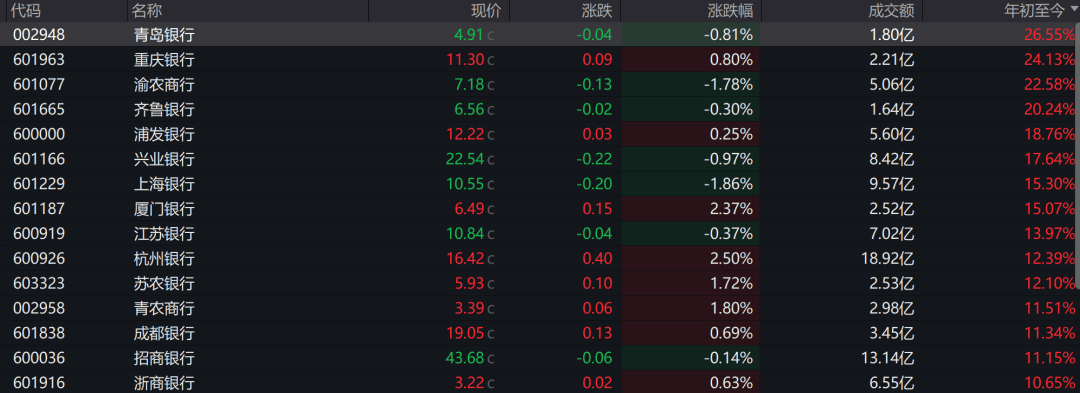Click the 24.13% year-to-date value
The width and height of the screenshot is (1080, 393).
pos(1049,60)
